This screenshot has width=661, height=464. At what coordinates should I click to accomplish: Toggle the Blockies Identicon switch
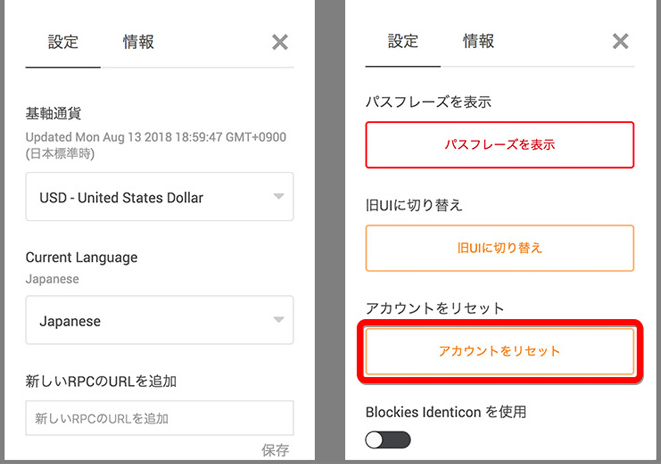point(388,439)
